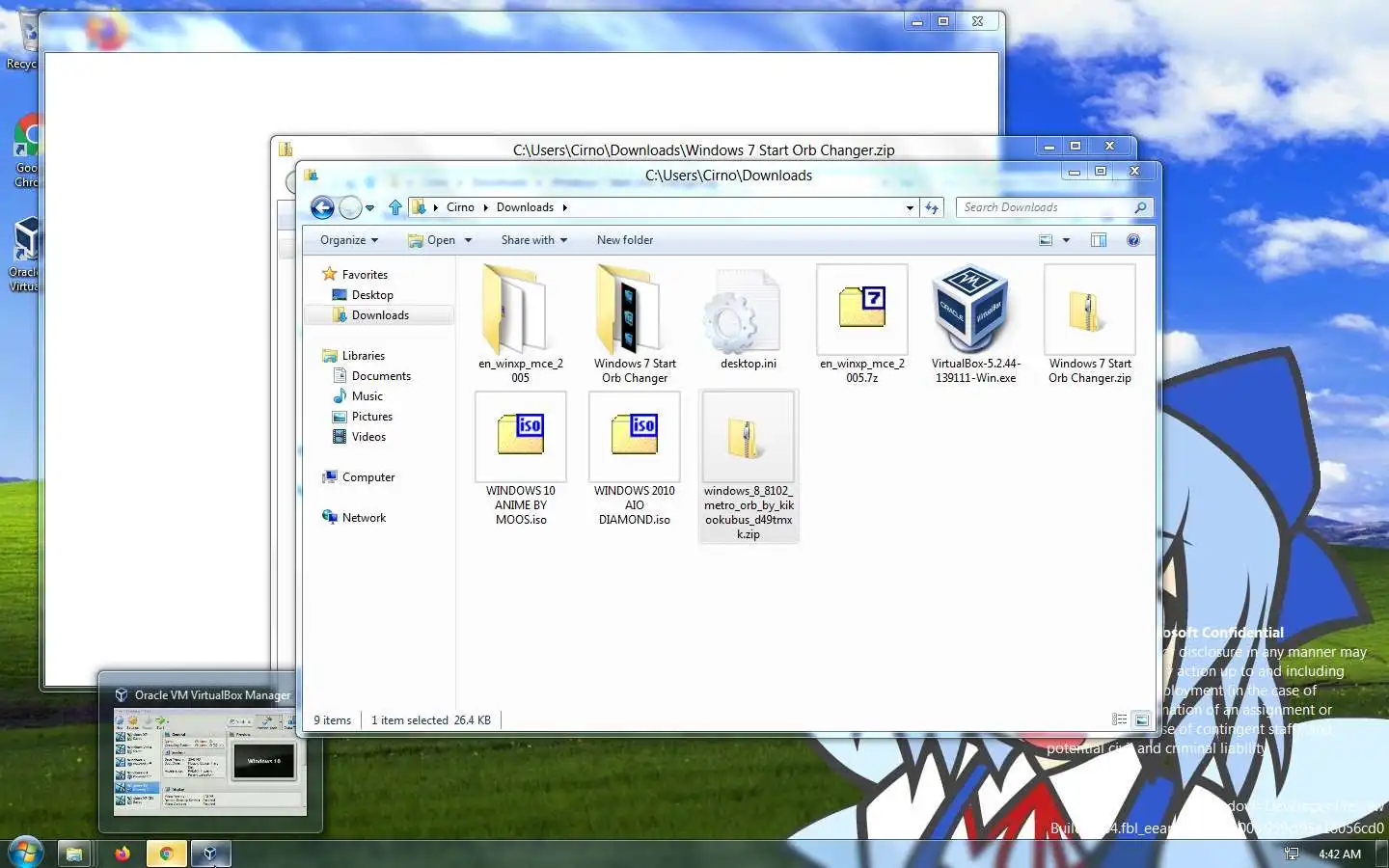Viewport: 1389px width, 868px height.
Task: Open the Organize dropdown menu
Action: click(348, 240)
